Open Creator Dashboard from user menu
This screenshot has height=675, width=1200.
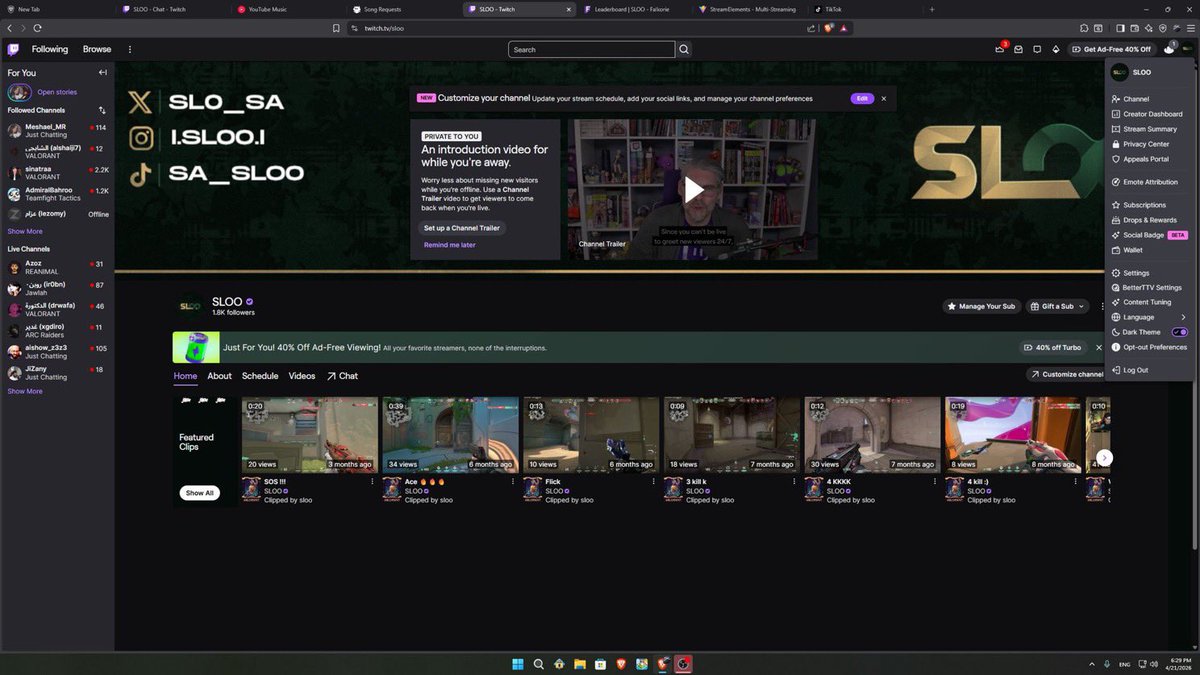coord(1149,114)
